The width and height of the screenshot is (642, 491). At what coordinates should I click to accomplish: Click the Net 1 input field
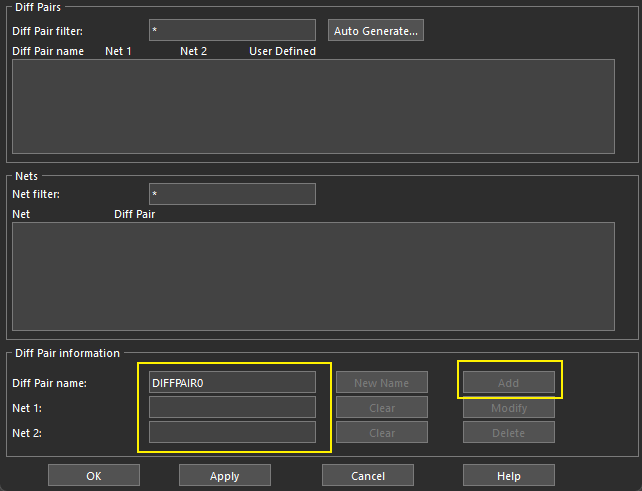232,408
